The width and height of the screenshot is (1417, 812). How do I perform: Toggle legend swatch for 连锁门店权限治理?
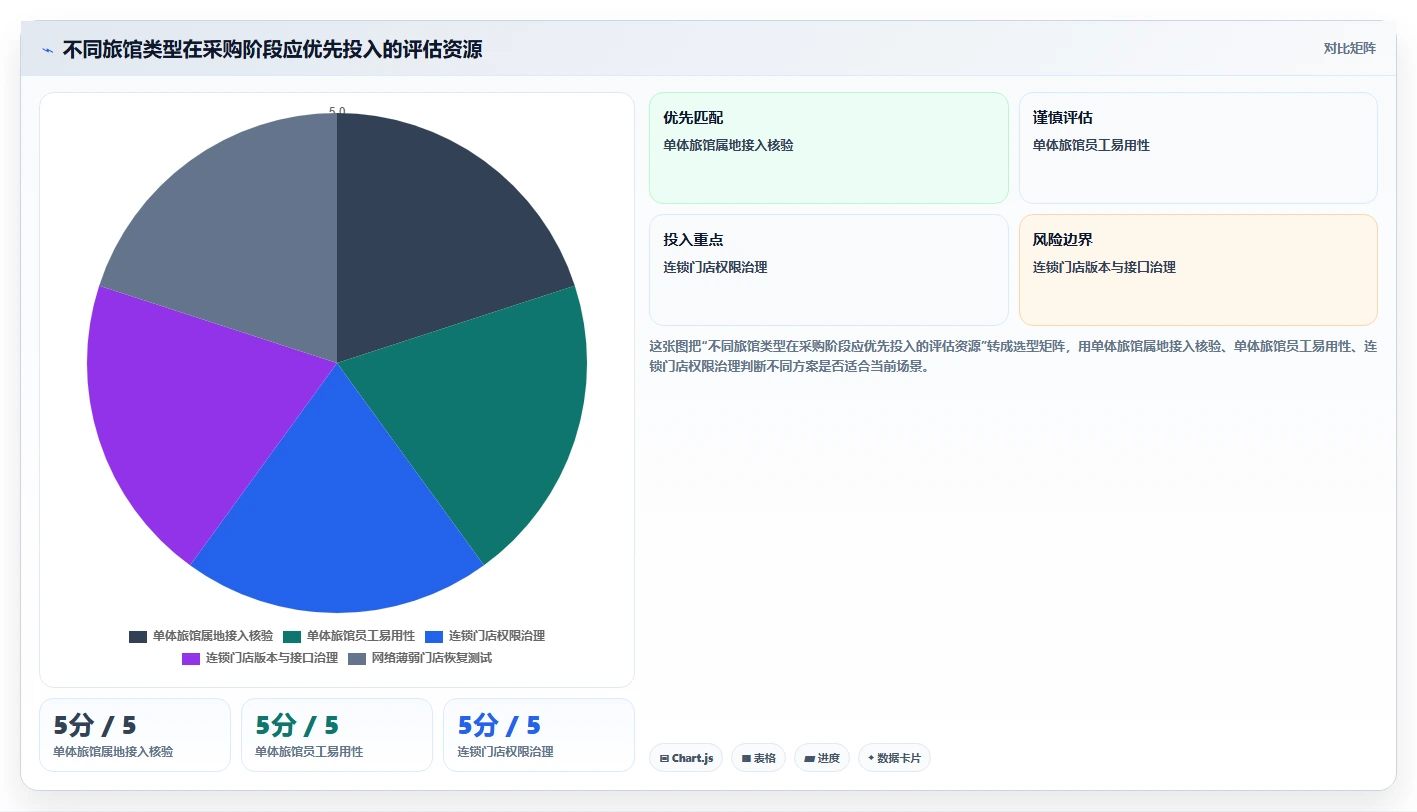click(434, 636)
